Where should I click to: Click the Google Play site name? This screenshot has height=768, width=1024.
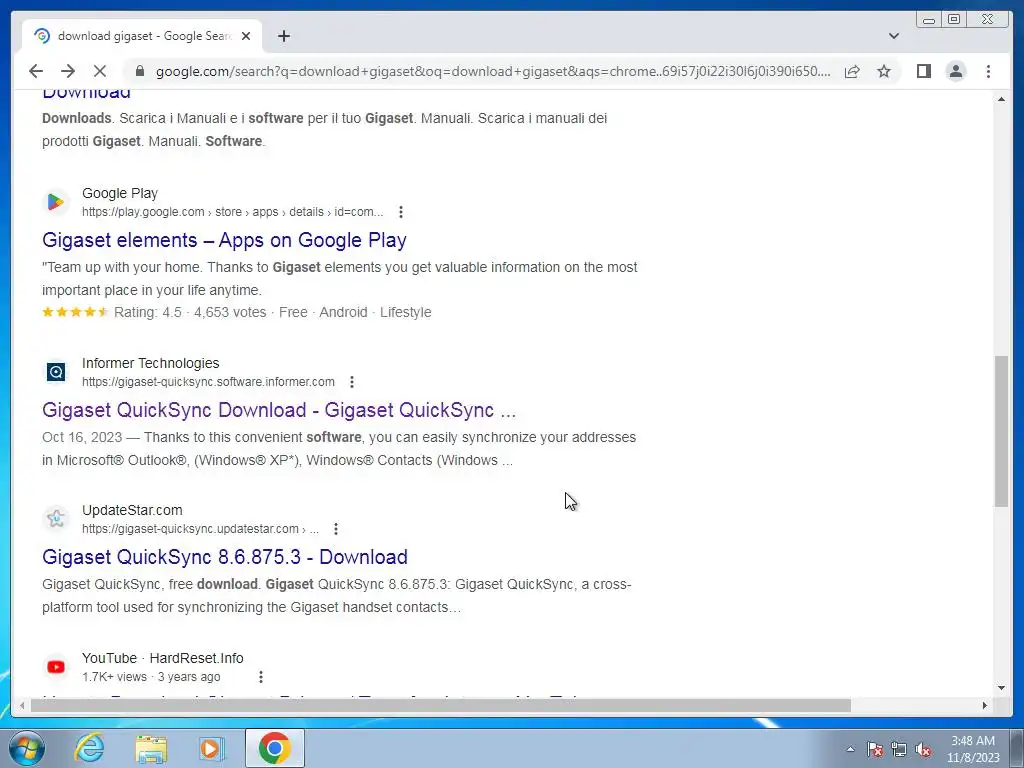coord(120,193)
